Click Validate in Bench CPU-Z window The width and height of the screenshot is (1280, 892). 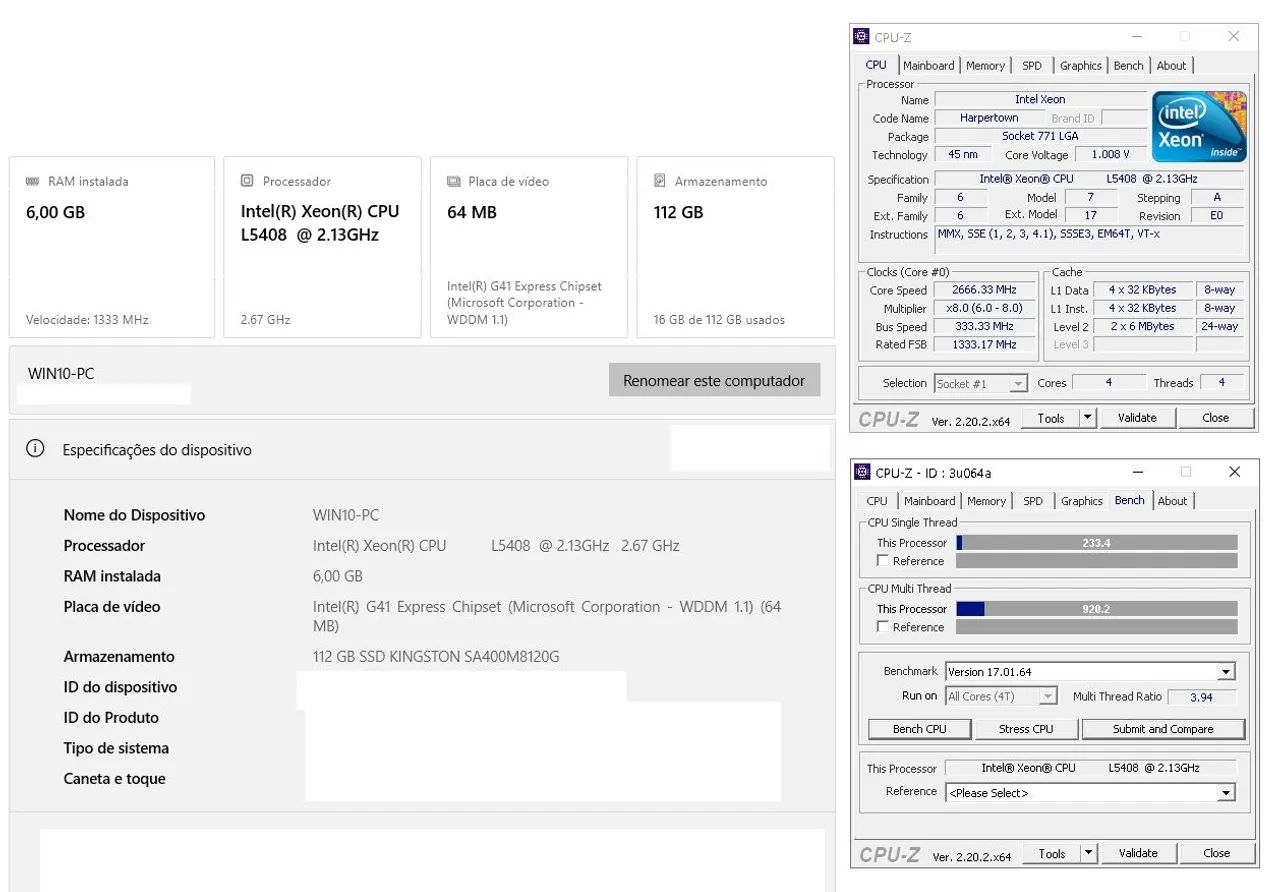click(1138, 853)
